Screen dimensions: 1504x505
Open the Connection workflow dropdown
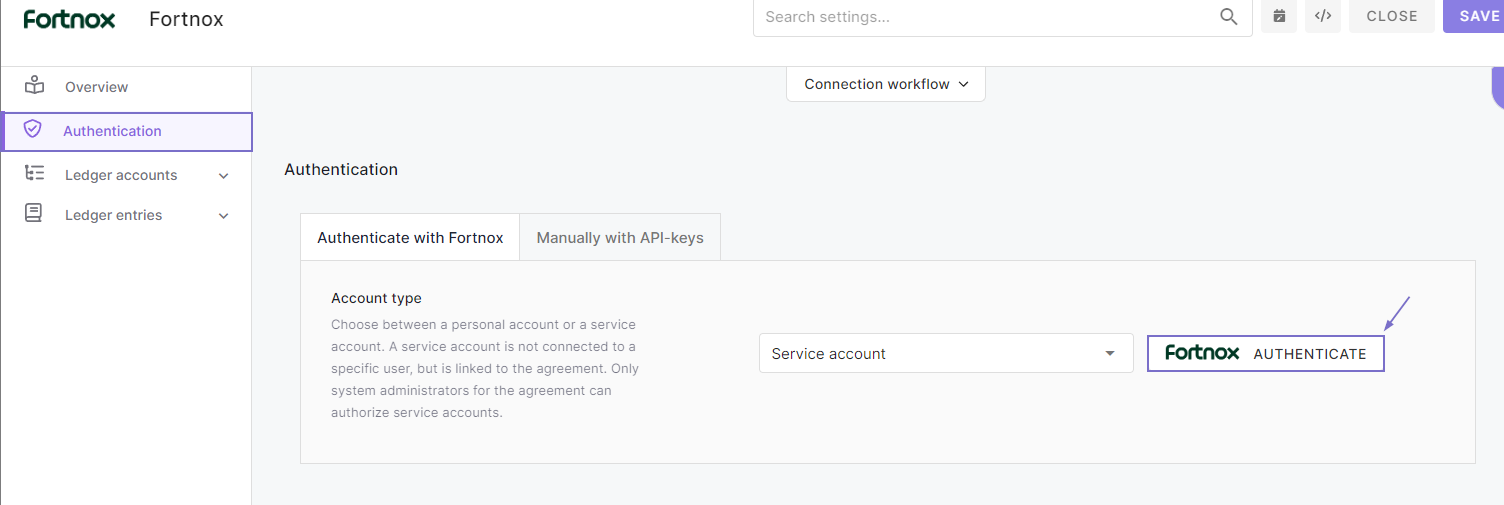(x=886, y=84)
